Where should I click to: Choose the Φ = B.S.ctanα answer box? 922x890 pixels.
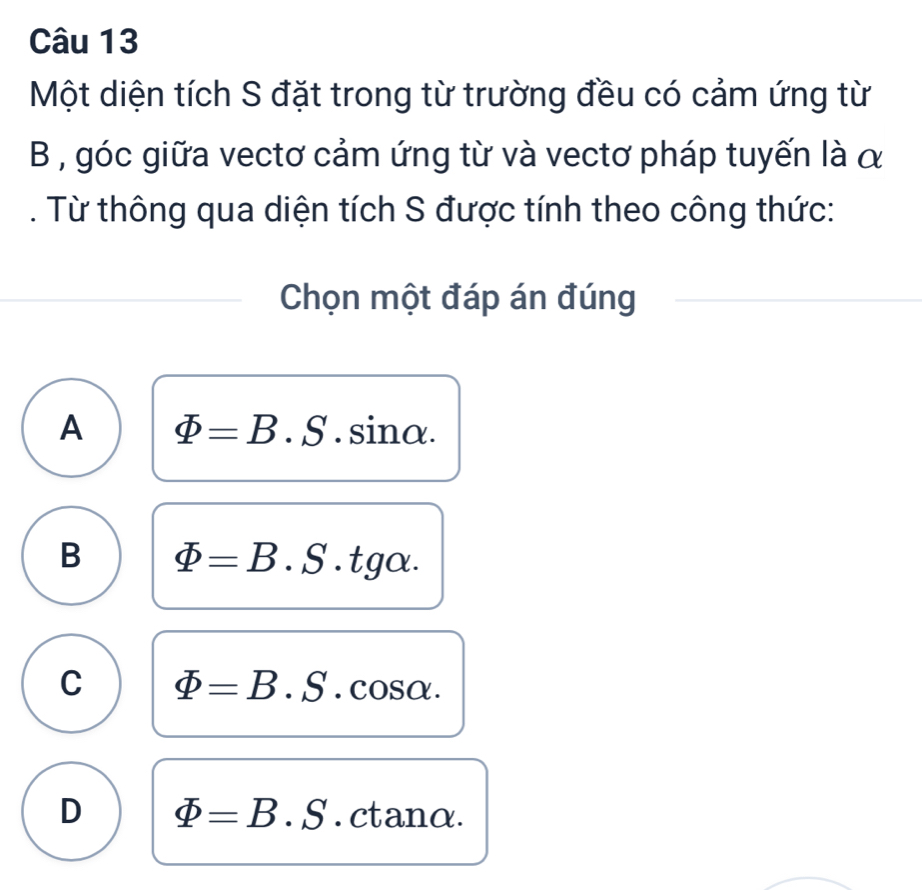pos(319,812)
